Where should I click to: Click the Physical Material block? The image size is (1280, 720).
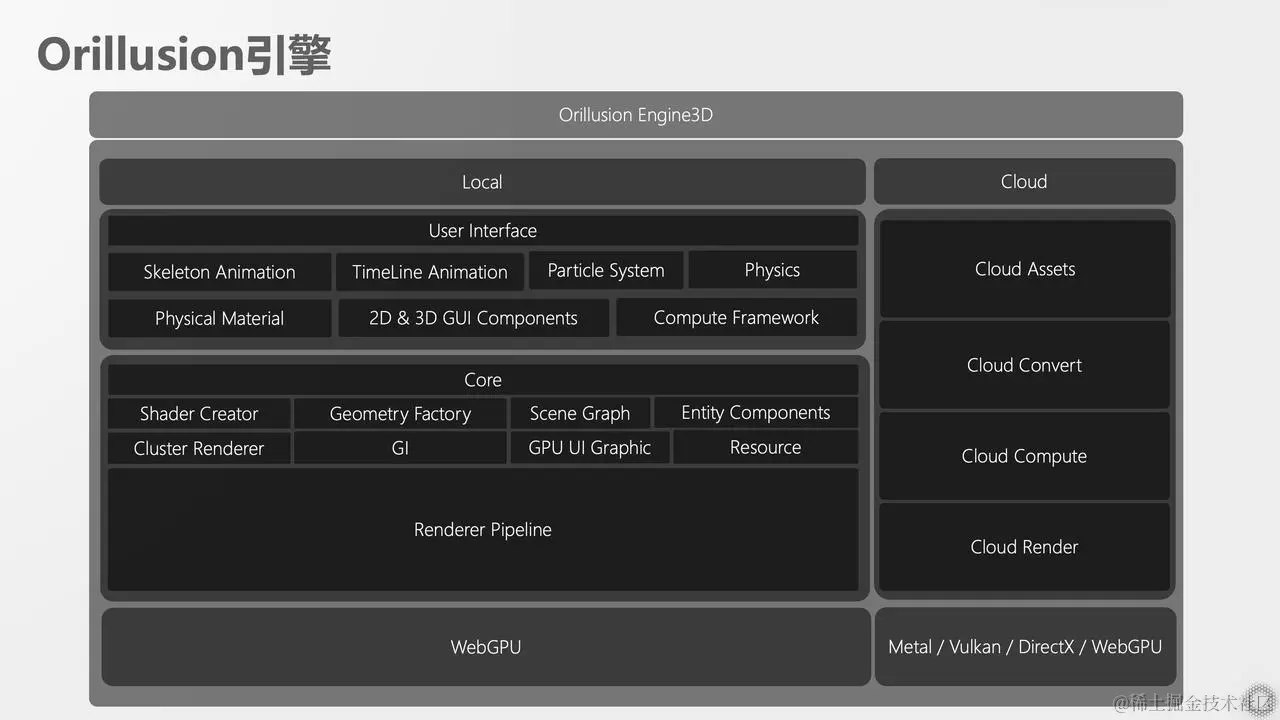point(219,318)
